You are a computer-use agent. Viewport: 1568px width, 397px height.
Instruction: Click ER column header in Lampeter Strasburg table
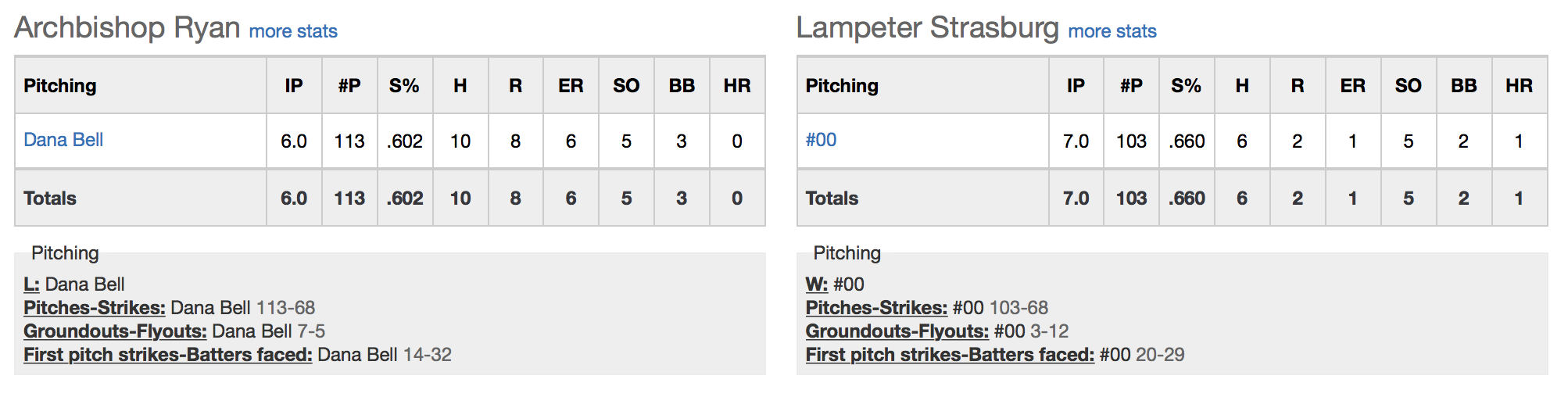[1353, 86]
